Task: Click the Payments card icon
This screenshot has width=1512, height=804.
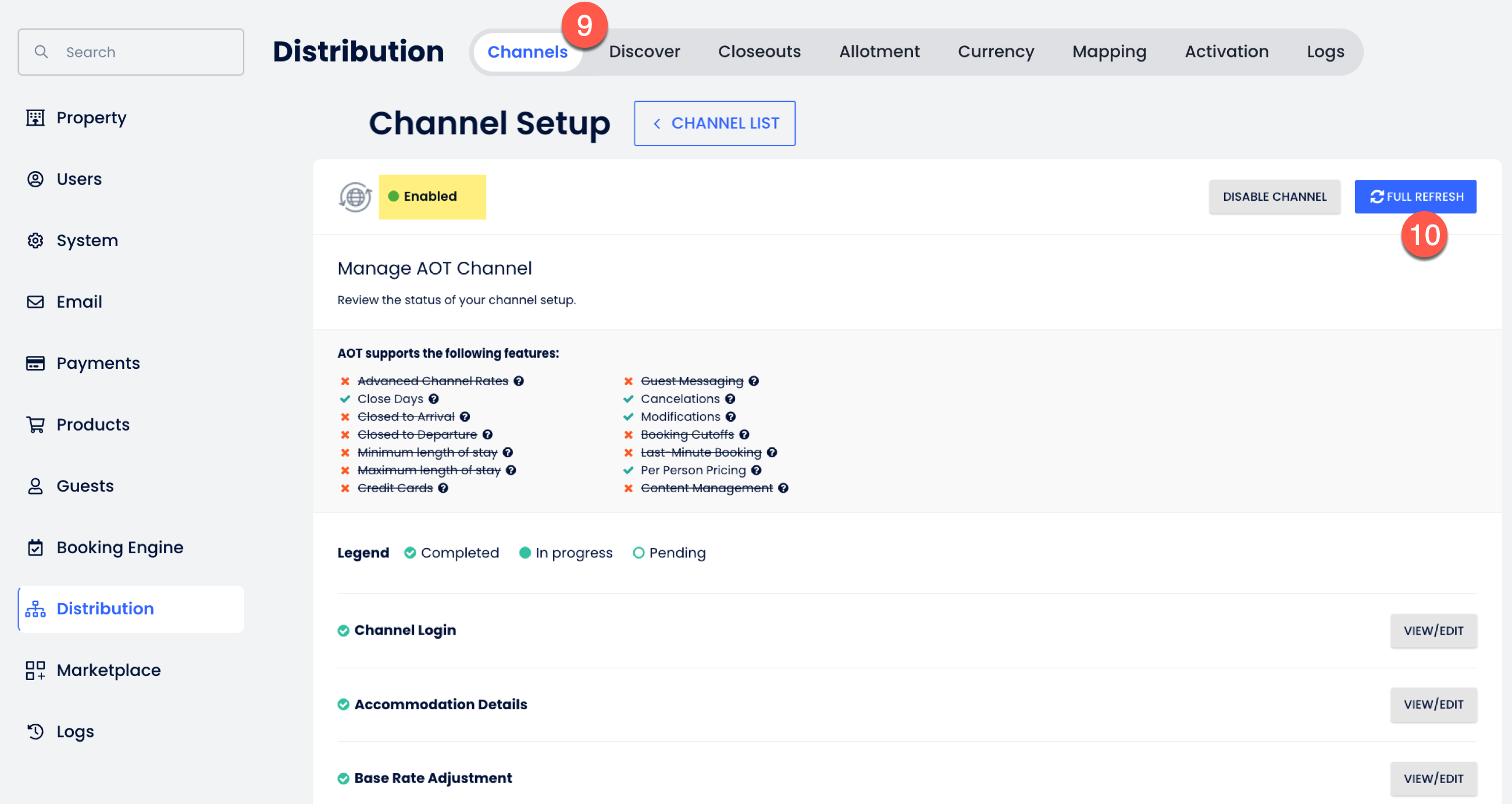Action: point(35,364)
